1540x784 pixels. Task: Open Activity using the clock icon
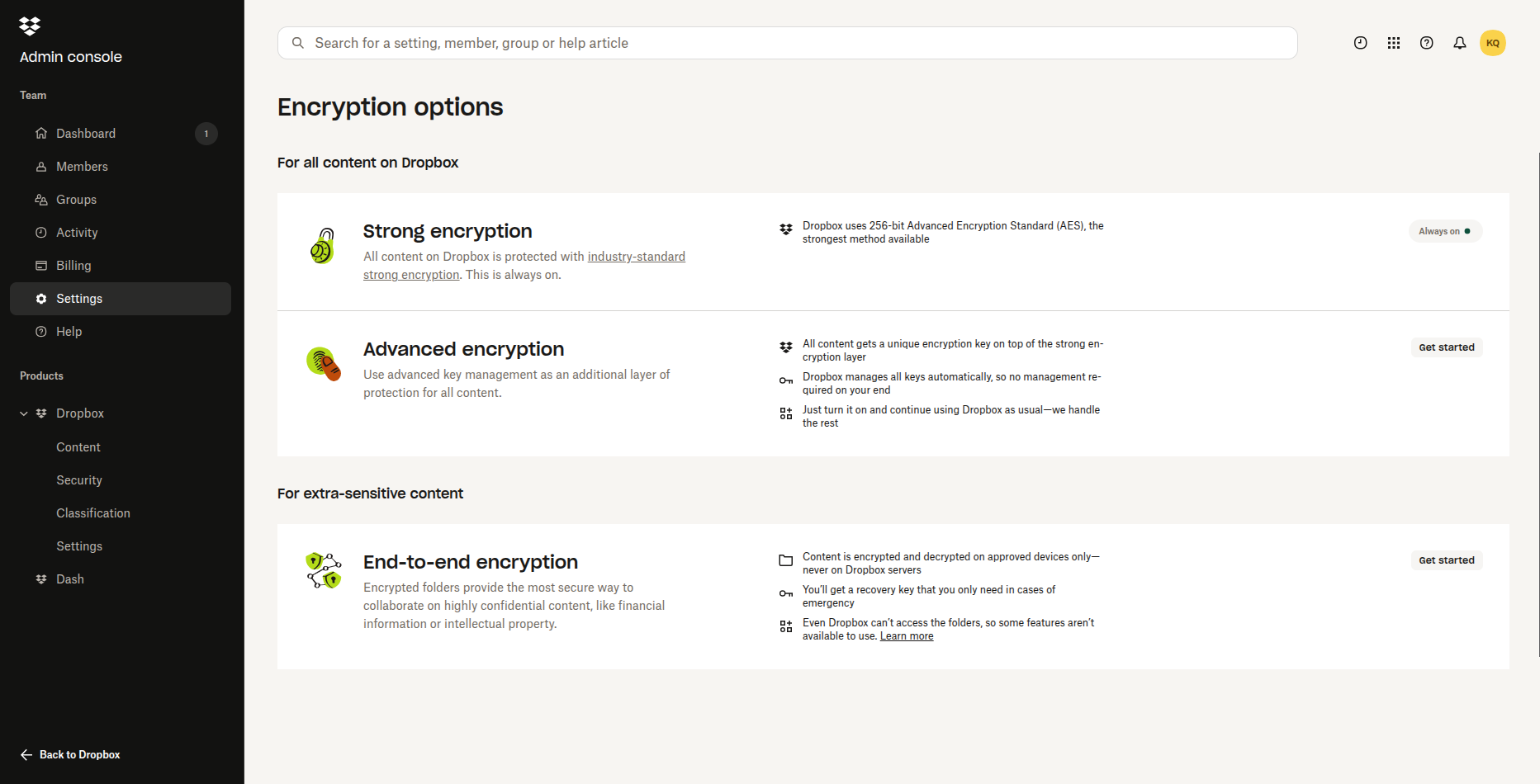point(40,232)
